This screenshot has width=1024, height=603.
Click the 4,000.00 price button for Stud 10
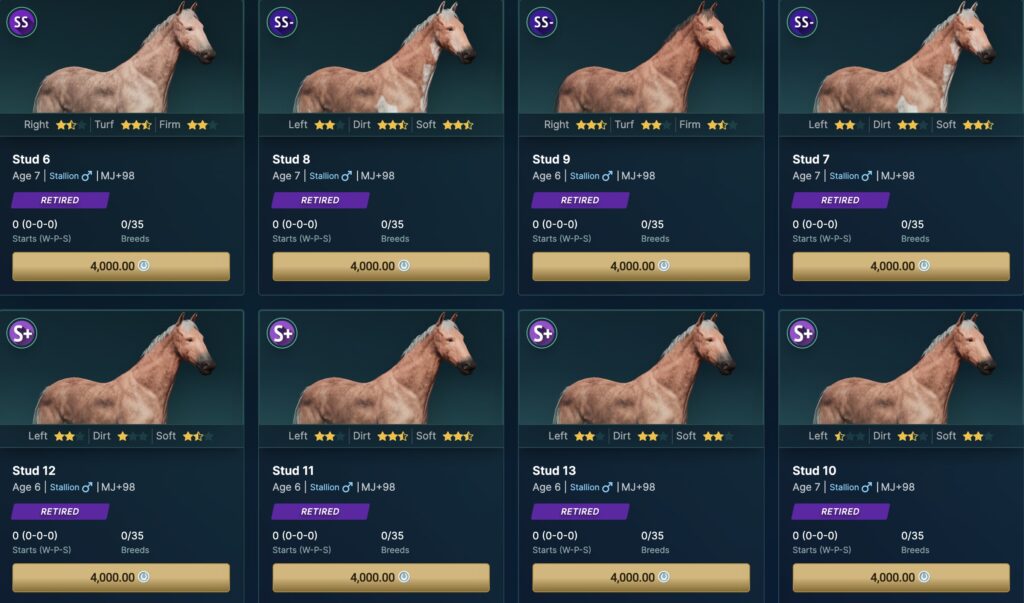pos(901,578)
